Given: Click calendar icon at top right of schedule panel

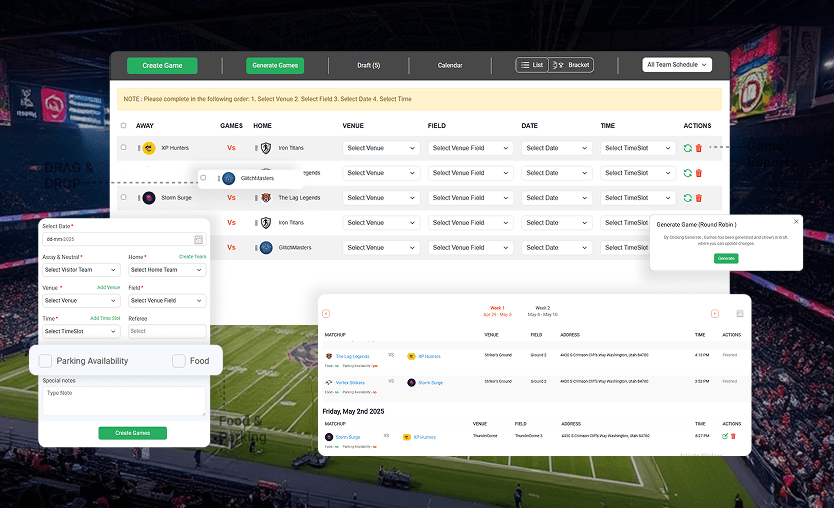Looking at the screenshot, I should [739, 314].
